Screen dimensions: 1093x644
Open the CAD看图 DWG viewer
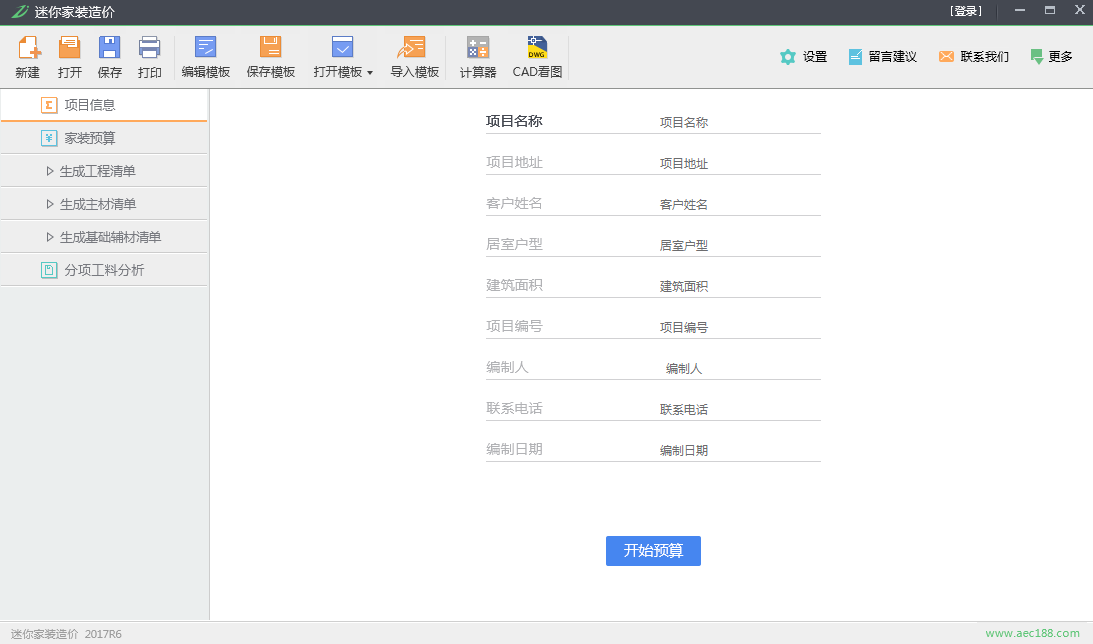[537, 48]
